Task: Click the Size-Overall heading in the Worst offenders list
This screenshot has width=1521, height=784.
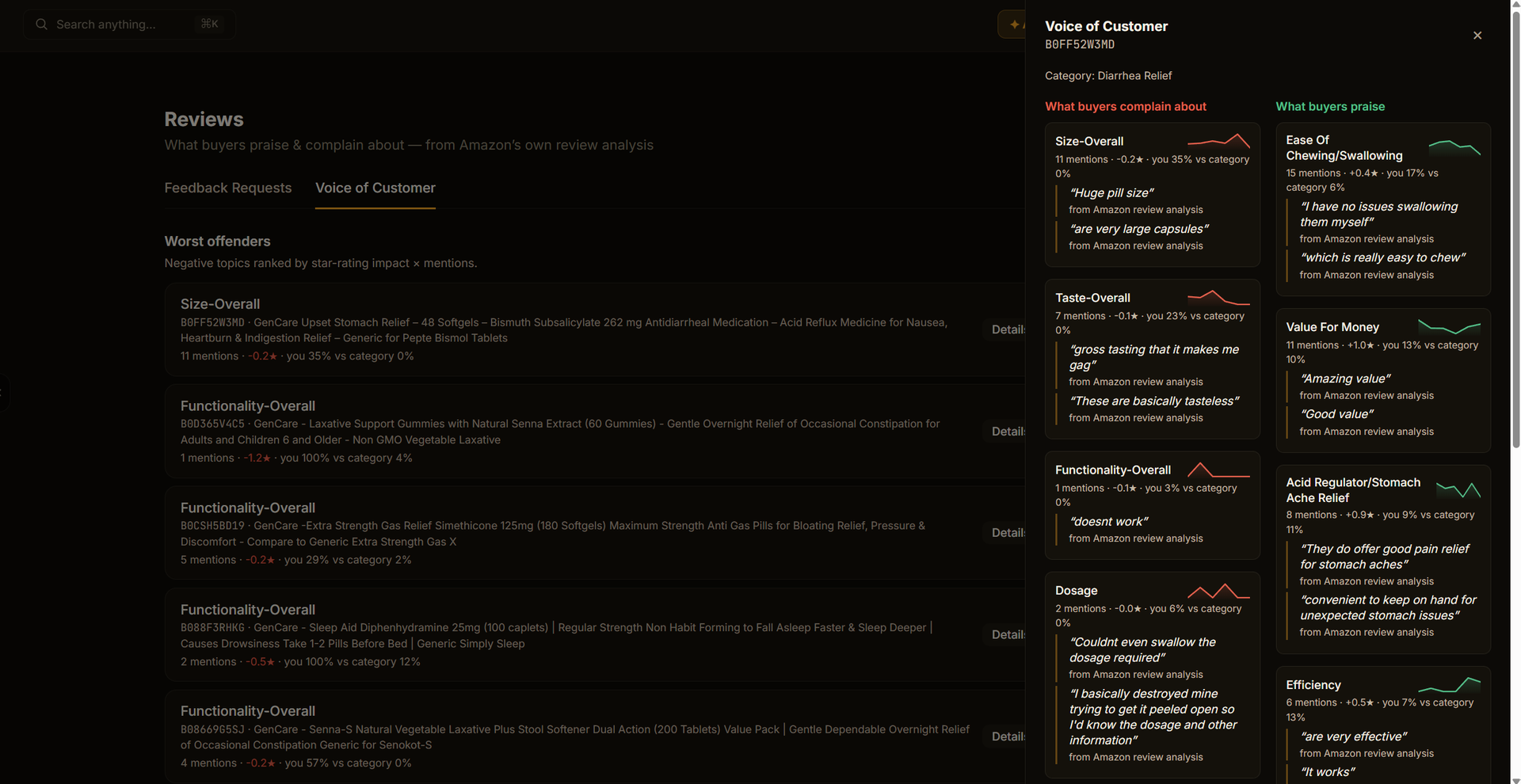Action: click(x=219, y=304)
